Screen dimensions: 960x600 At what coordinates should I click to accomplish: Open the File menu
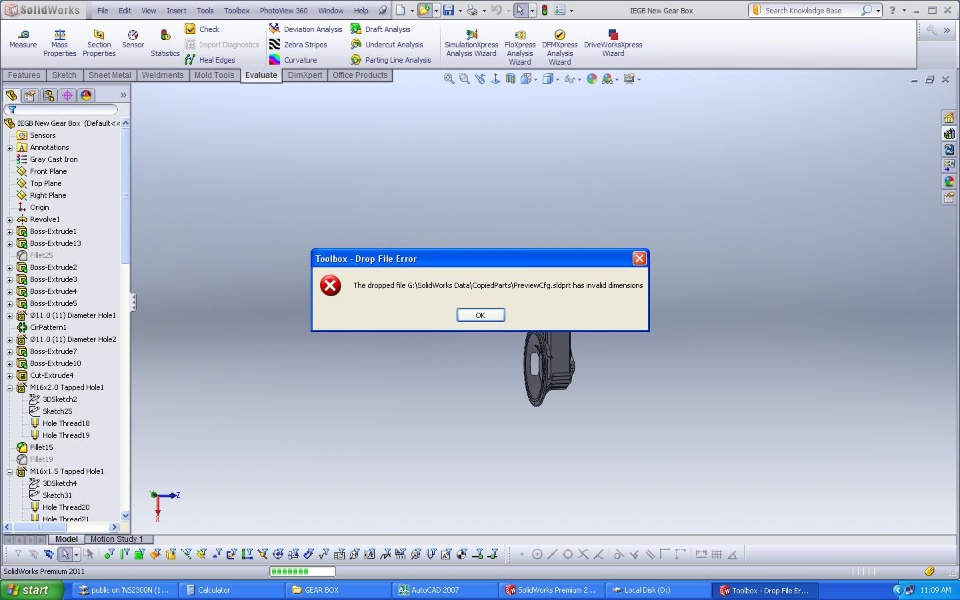[103, 10]
